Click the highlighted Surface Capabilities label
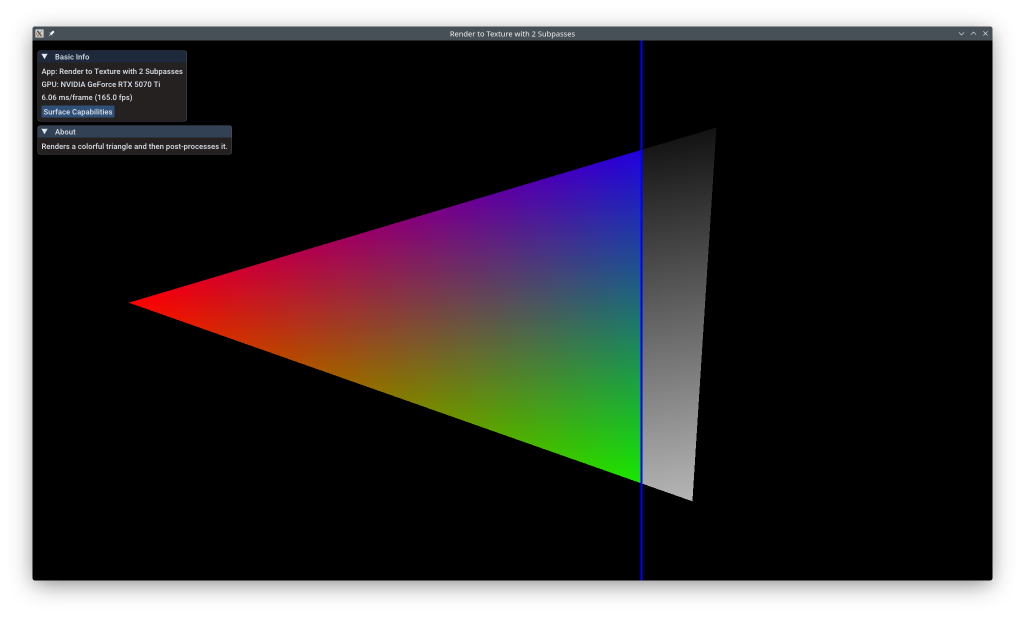The width and height of the screenshot is (1025, 619). (77, 111)
